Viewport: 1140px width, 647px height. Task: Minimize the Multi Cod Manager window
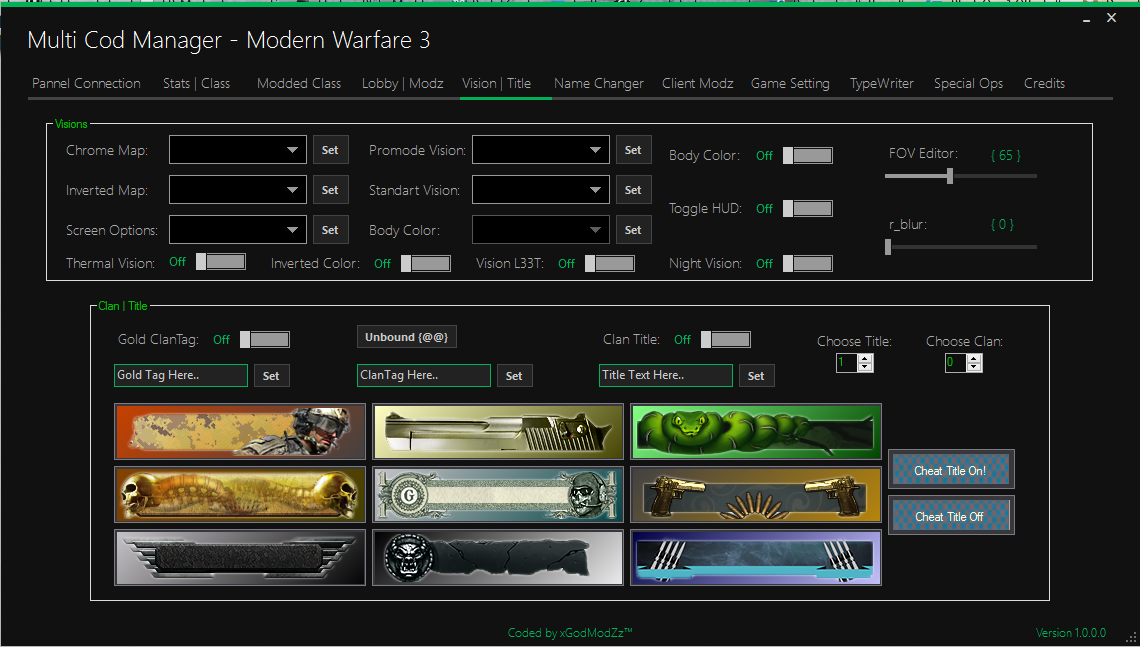click(x=1086, y=20)
